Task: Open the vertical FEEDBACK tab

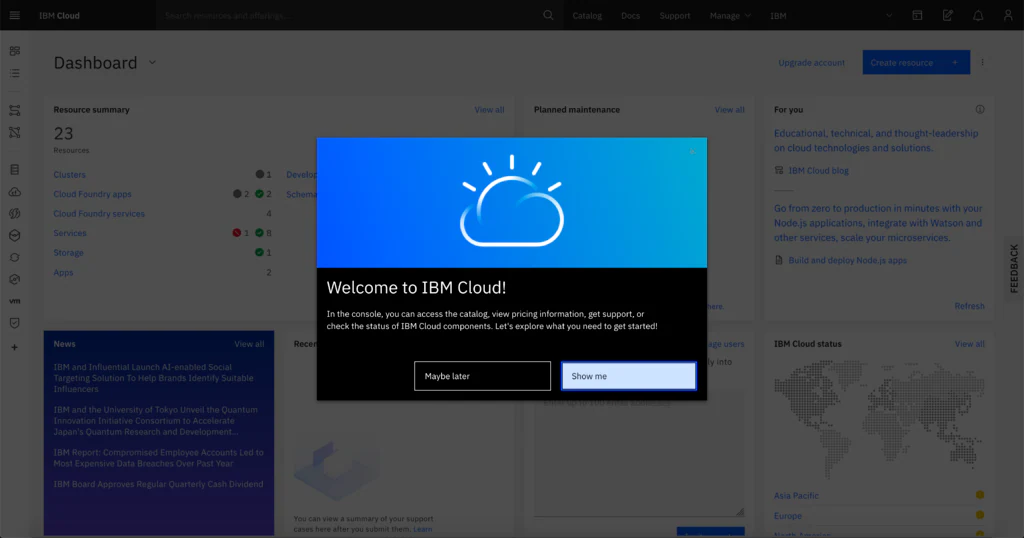Action: coord(1014,268)
